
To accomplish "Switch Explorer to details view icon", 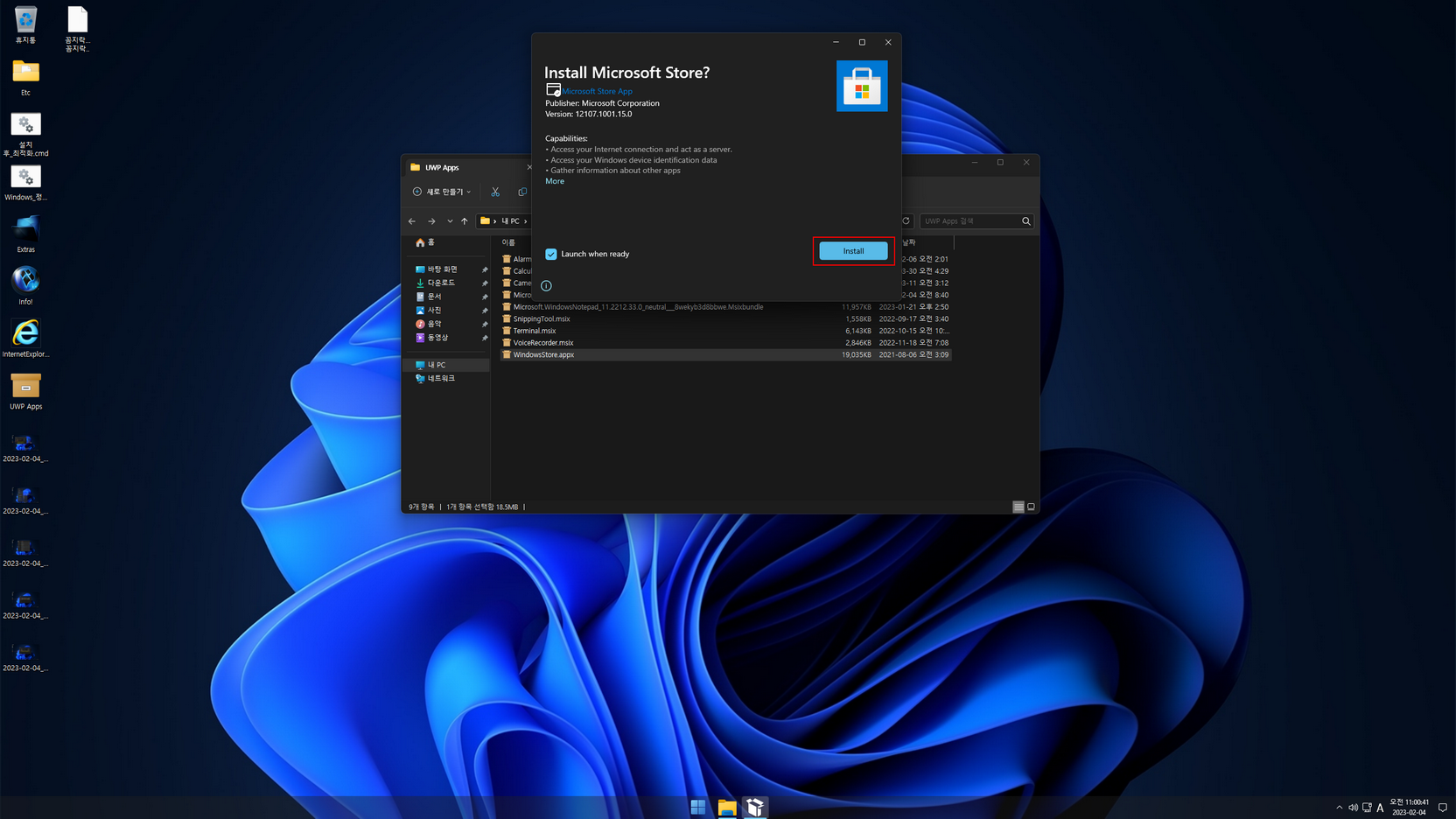I will (1018, 507).
